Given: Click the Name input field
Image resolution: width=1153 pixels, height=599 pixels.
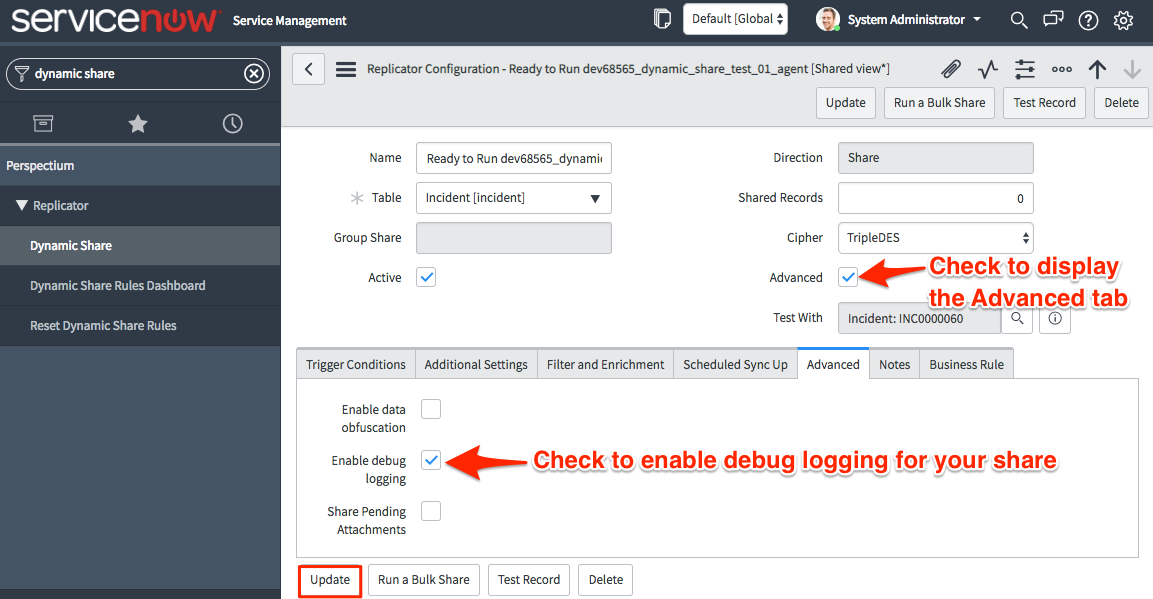Looking at the screenshot, I should coord(513,158).
